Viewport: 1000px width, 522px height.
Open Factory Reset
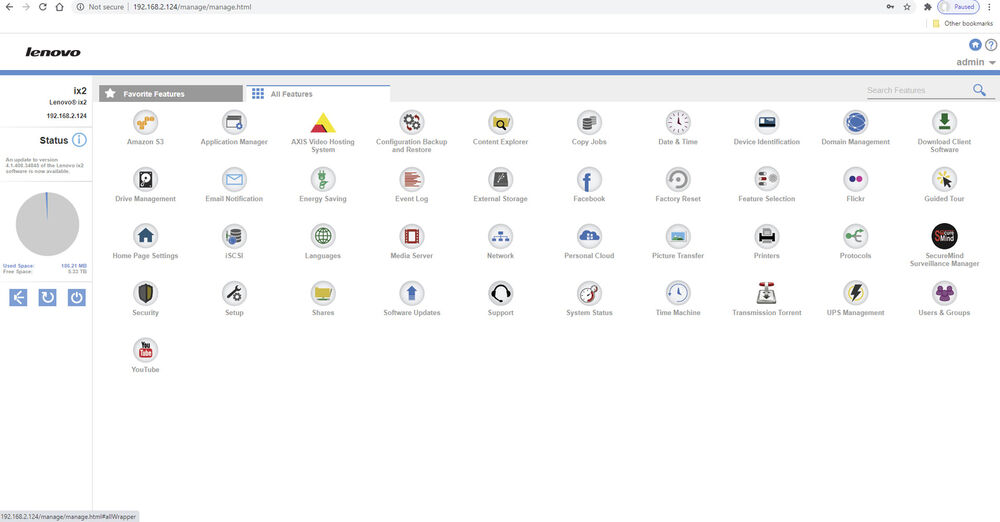pyautogui.click(x=678, y=179)
